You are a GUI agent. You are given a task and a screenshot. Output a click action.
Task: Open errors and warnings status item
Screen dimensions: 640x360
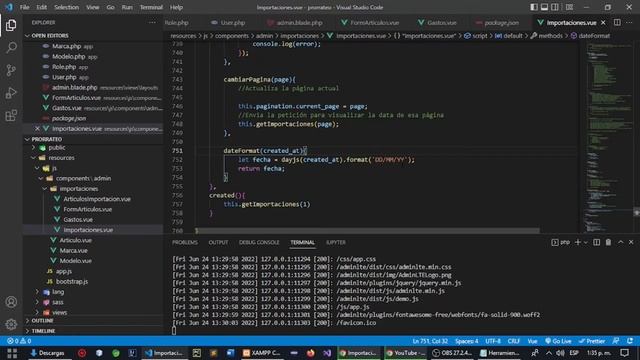pos(19,341)
